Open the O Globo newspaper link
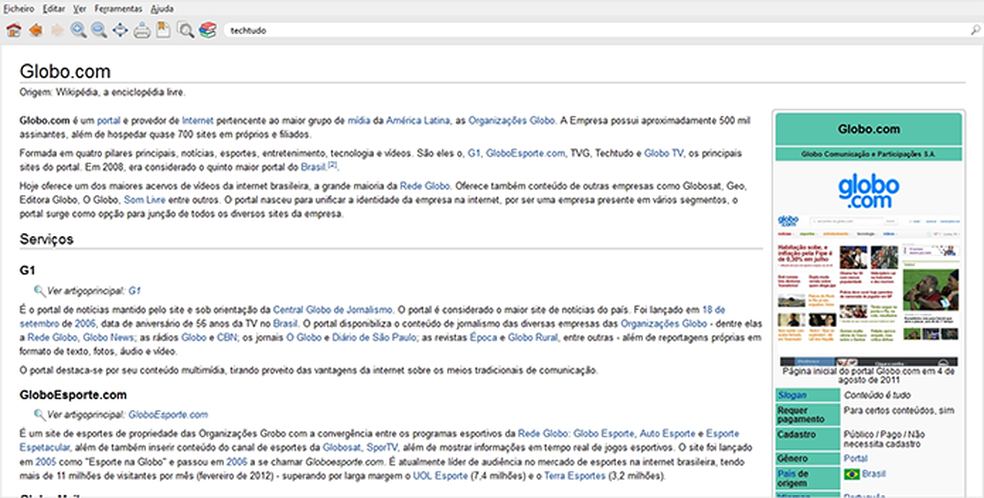Screen dimensions: 984x498 304,337
